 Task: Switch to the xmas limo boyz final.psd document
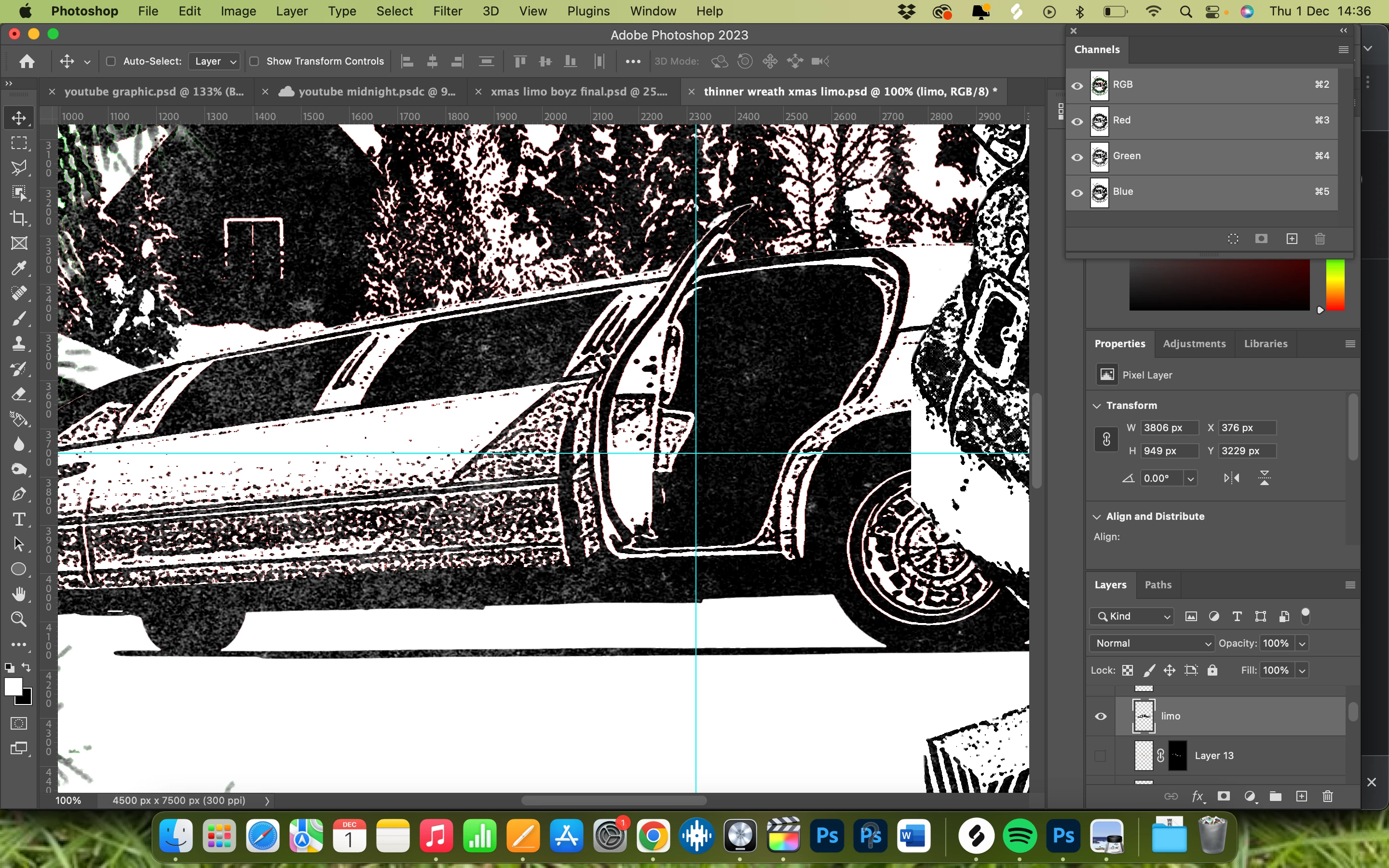coord(578,92)
